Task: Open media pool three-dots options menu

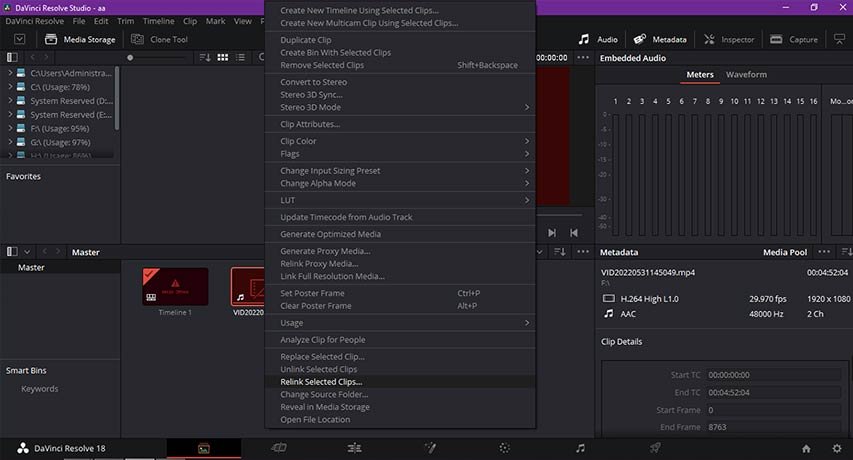Action: (x=583, y=252)
